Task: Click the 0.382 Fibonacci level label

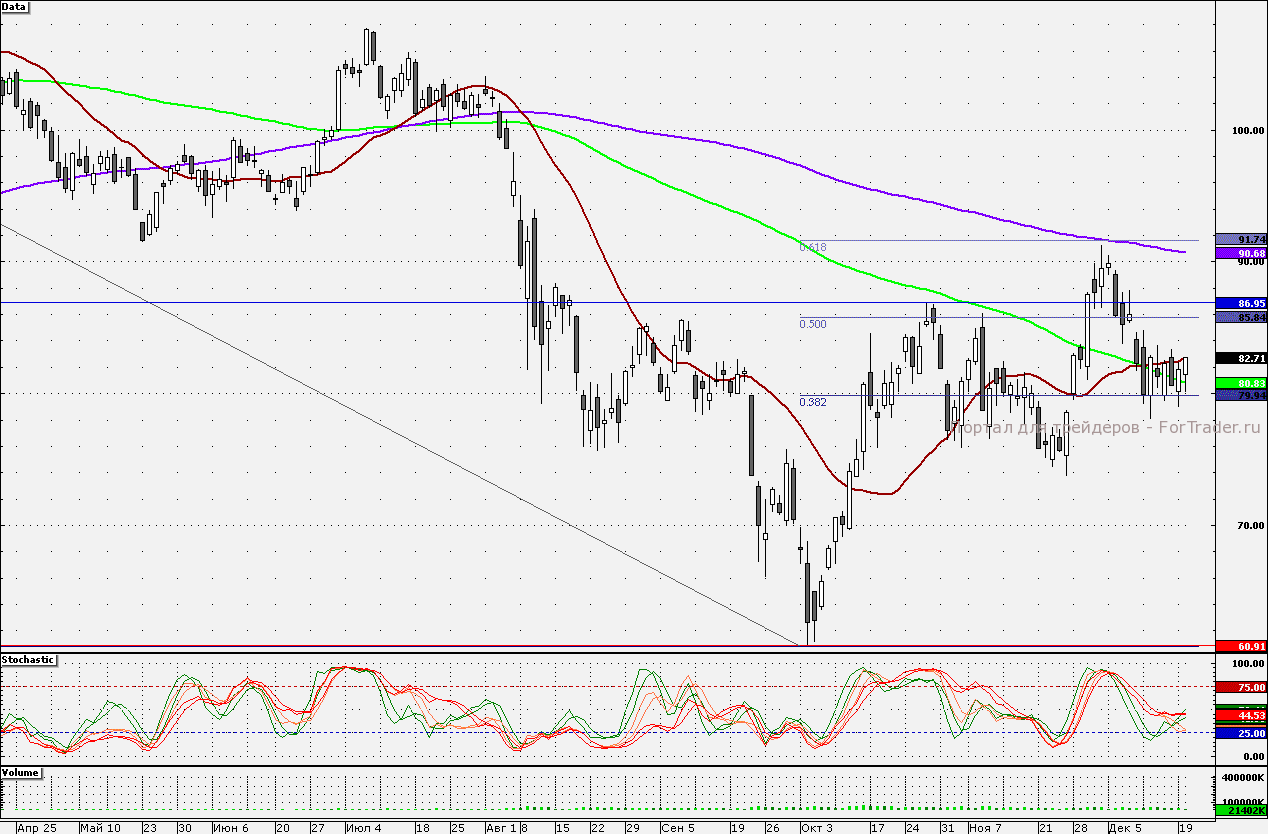Action: click(x=813, y=402)
